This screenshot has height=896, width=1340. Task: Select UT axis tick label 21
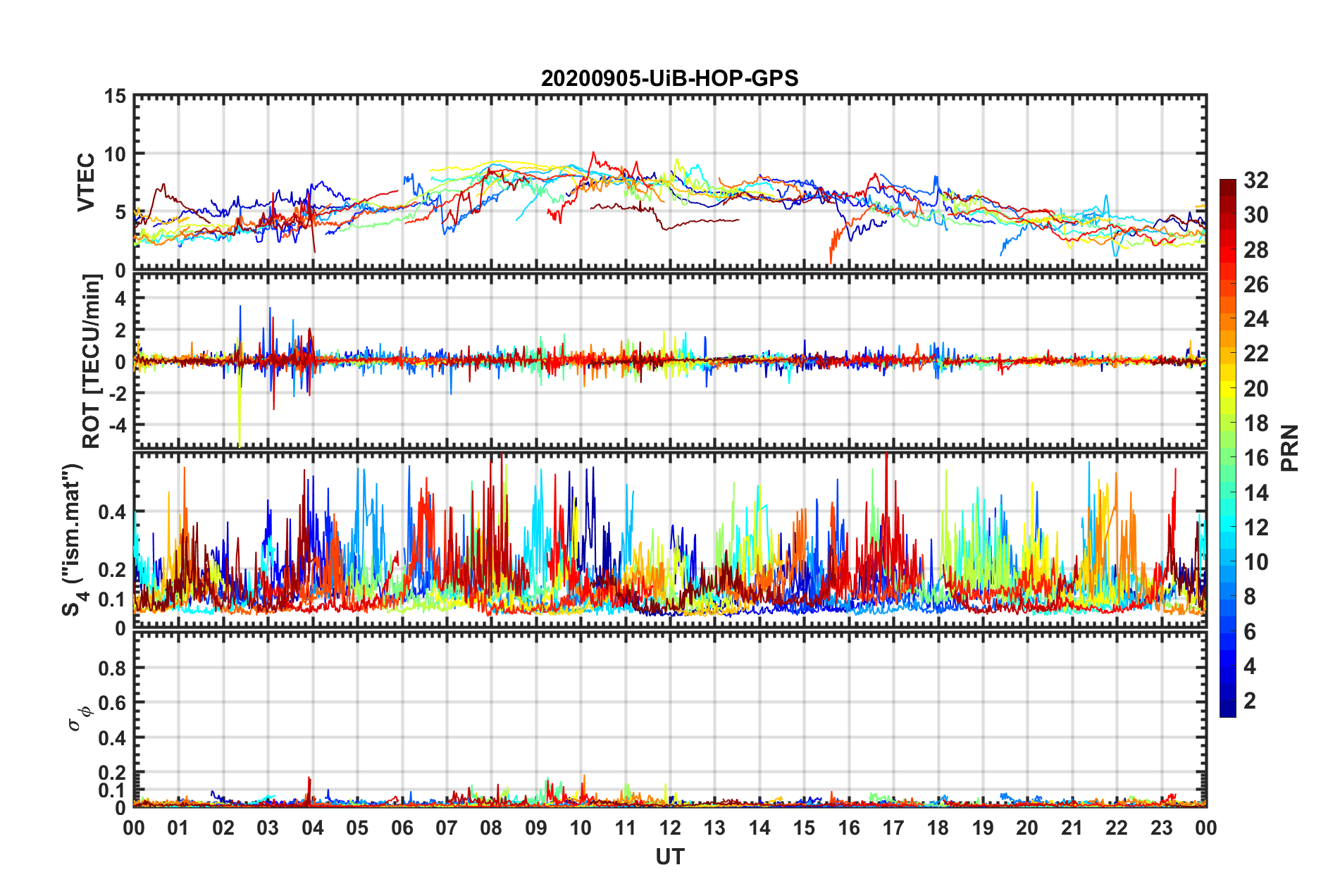tap(1072, 828)
